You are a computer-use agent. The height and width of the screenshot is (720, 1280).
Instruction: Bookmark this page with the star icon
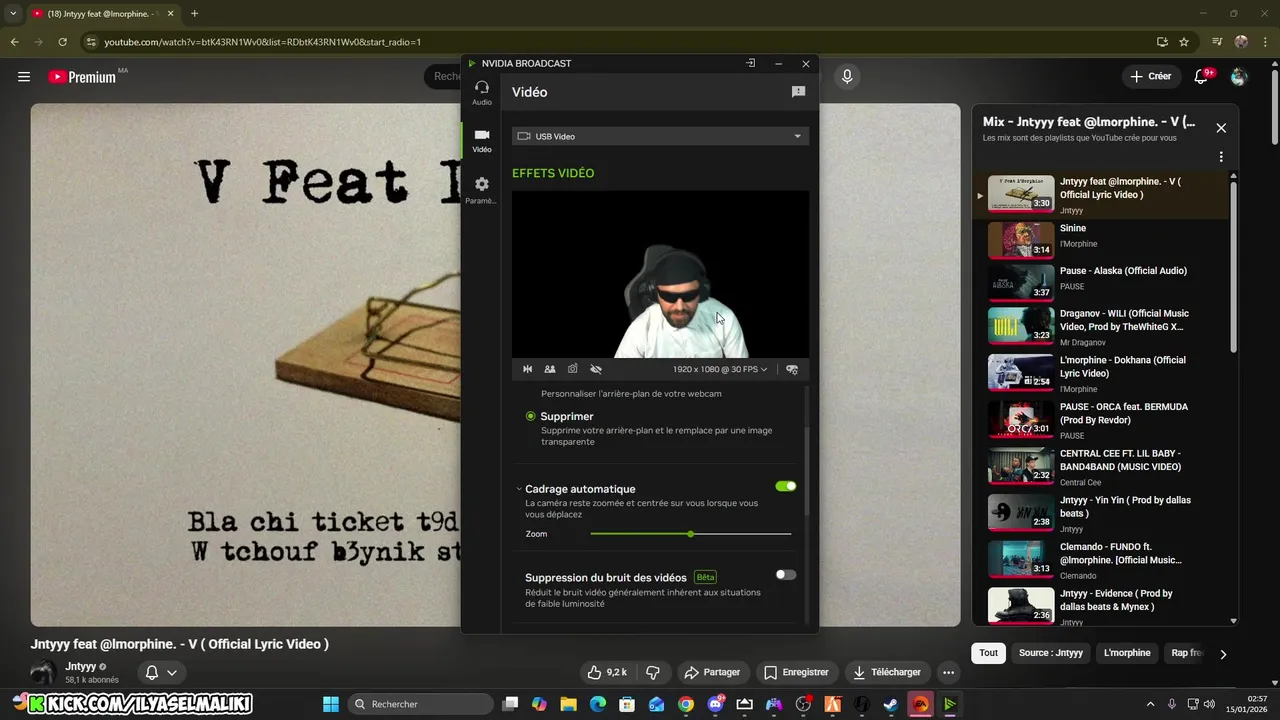point(1184,42)
